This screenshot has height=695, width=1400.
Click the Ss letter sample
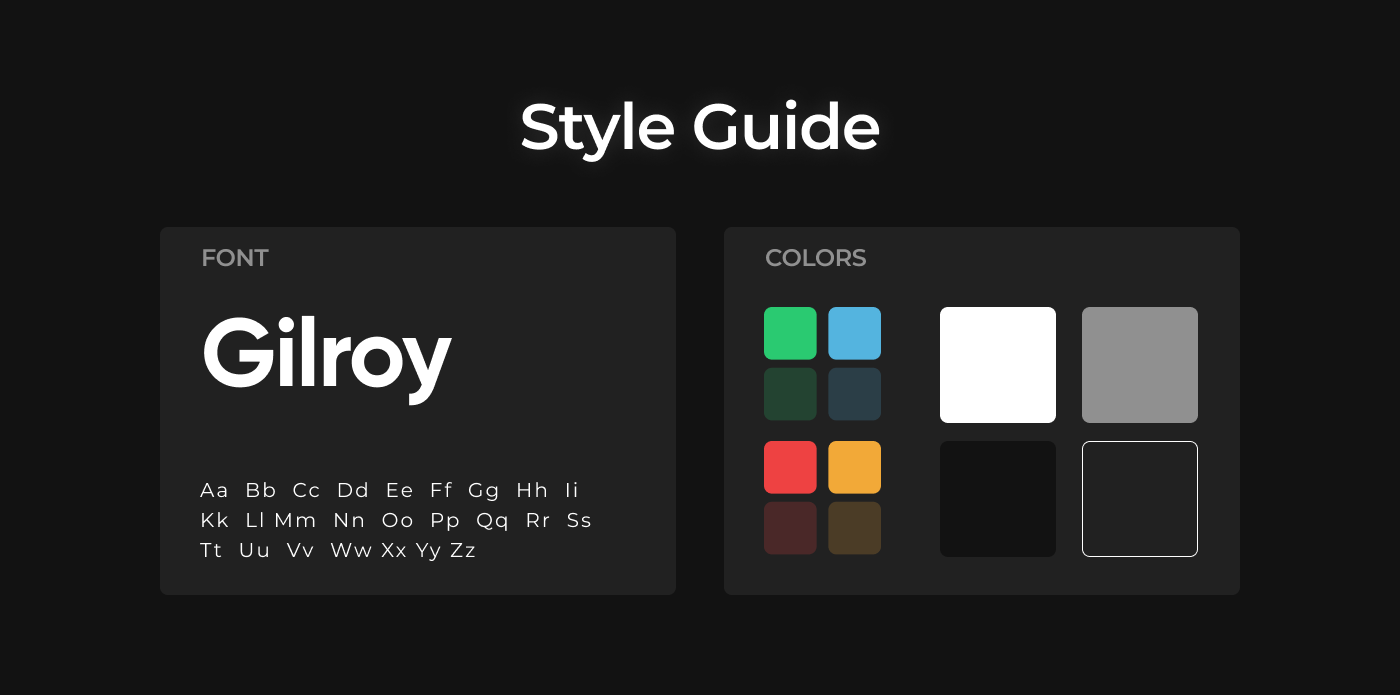click(579, 520)
